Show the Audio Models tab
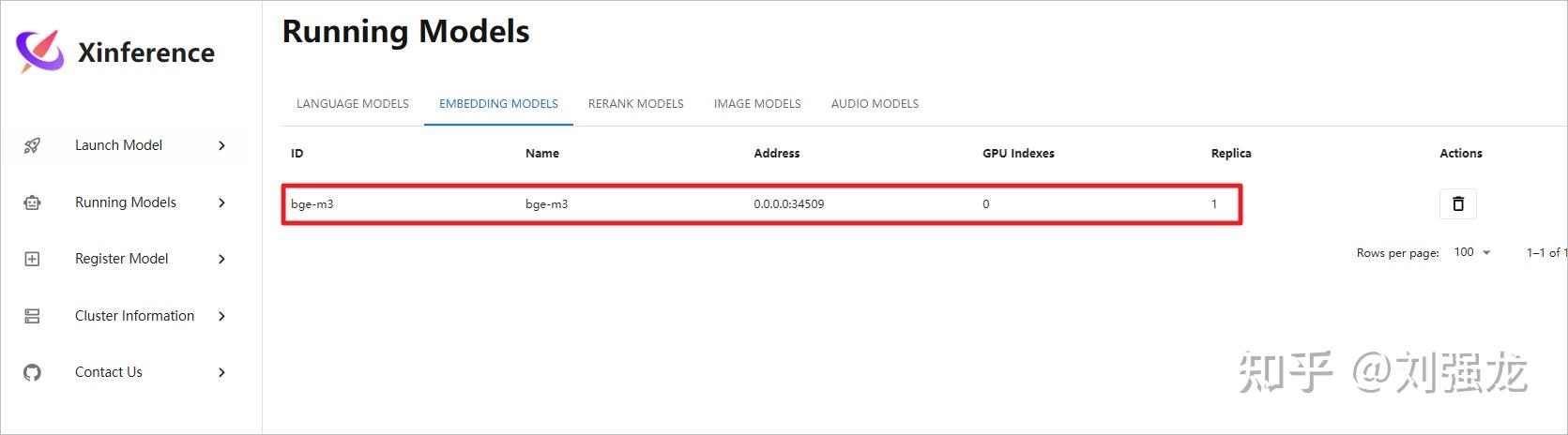Viewport: 1568px width, 435px height. click(x=875, y=104)
